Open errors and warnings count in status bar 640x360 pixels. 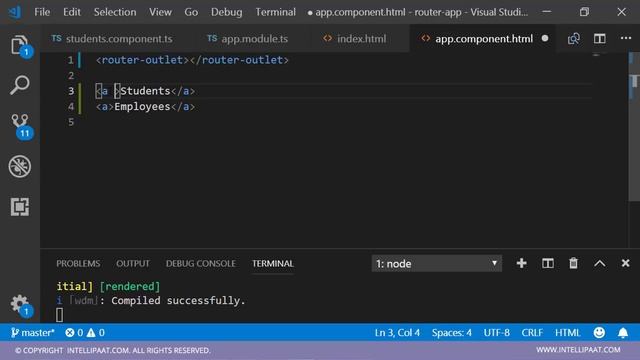(x=85, y=333)
